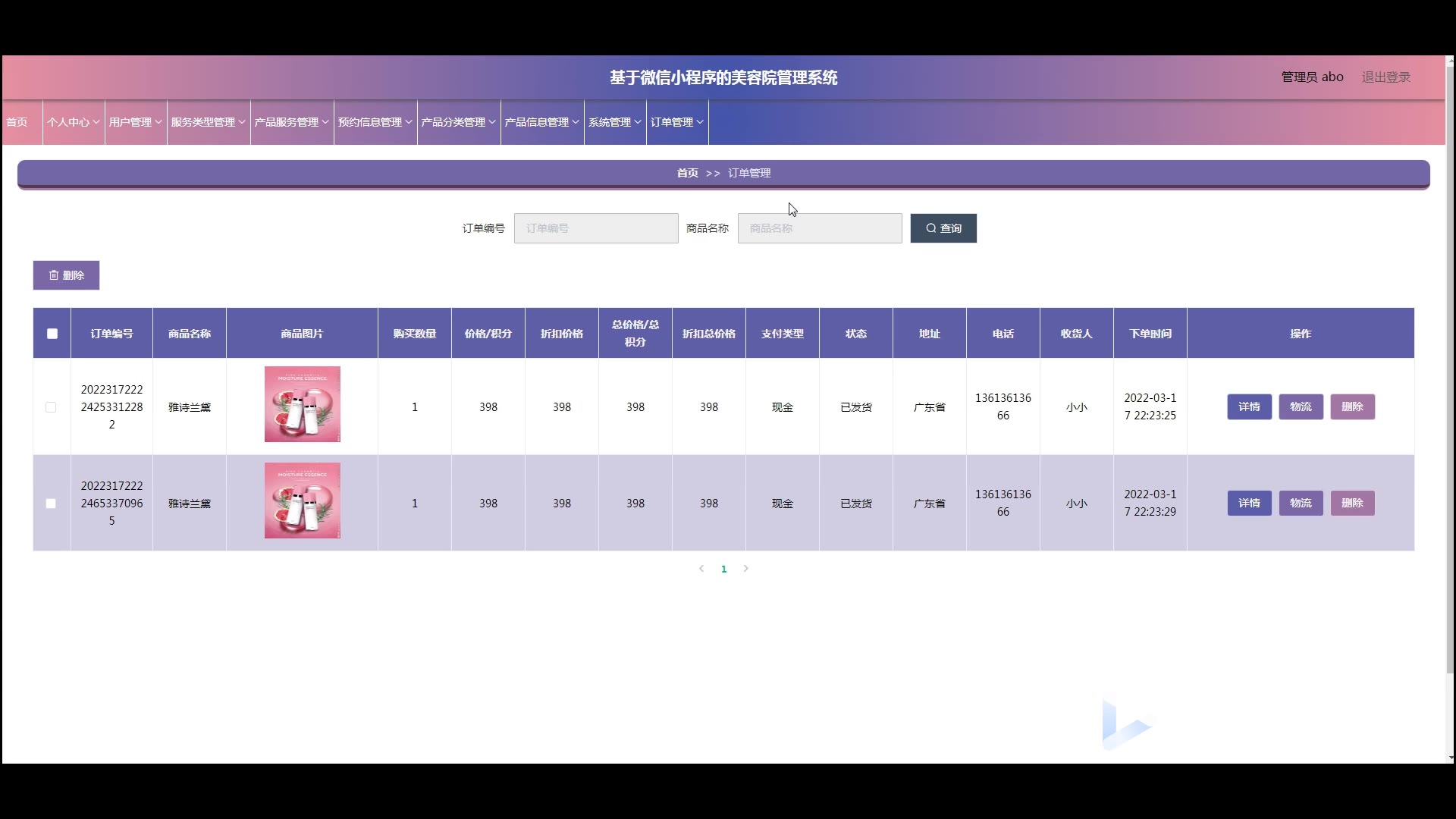Screen dimensions: 1456x819
Task: Open the 首页 menu item
Action: [x=17, y=122]
